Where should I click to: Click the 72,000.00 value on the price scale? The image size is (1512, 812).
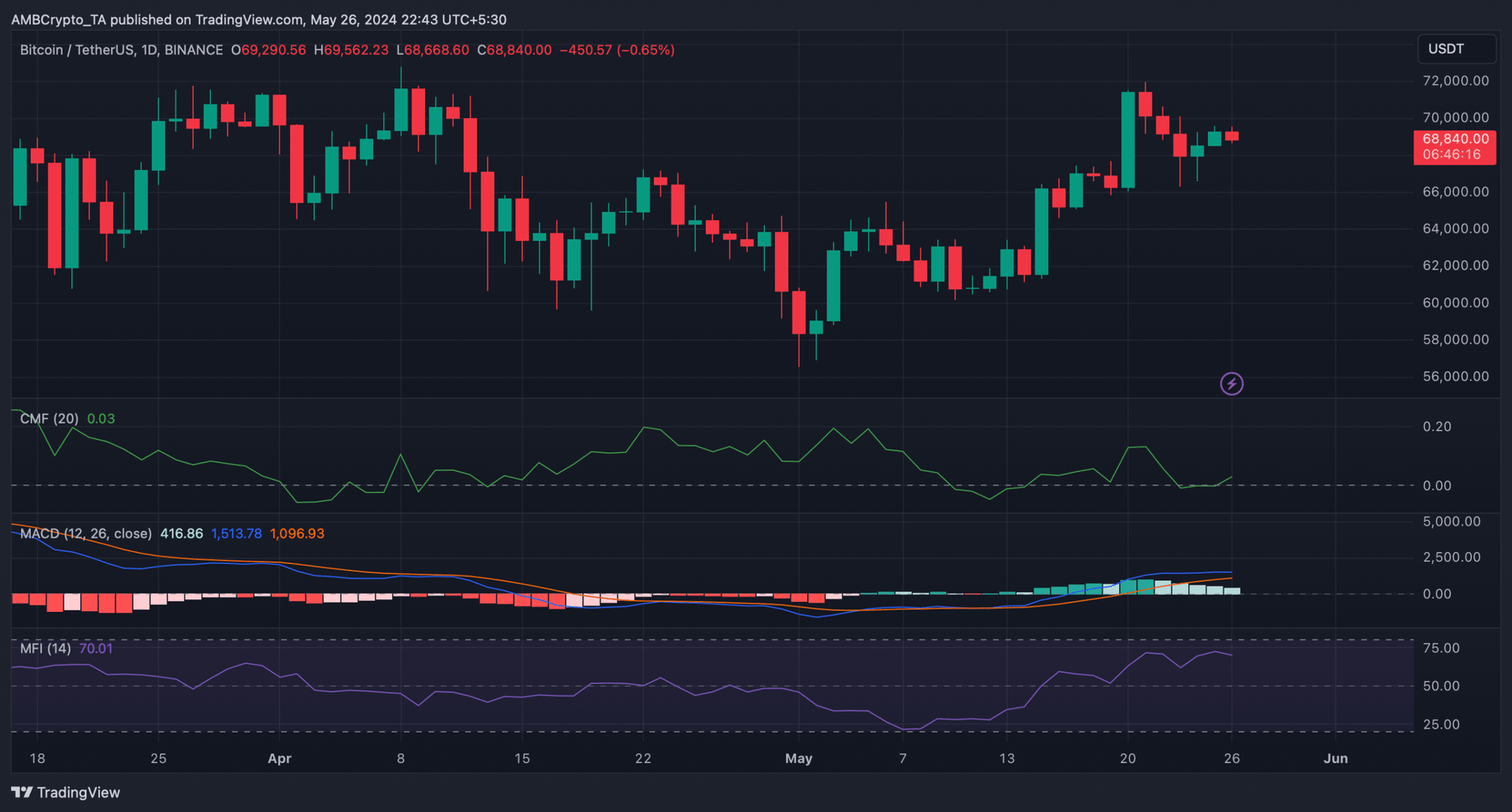[x=1455, y=80]
